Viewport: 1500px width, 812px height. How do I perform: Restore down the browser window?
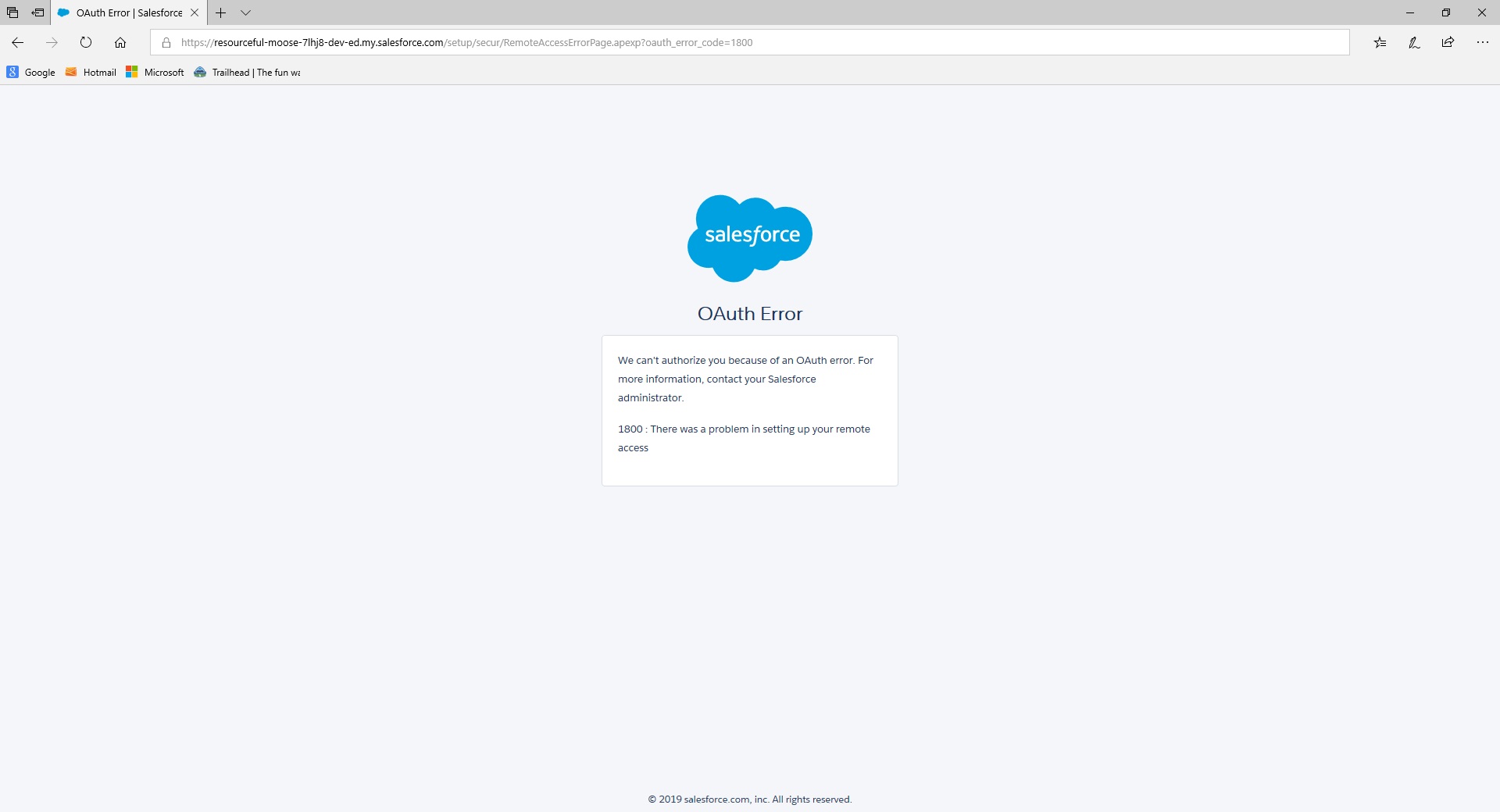pyautogui.click(x=1446, y=12)
